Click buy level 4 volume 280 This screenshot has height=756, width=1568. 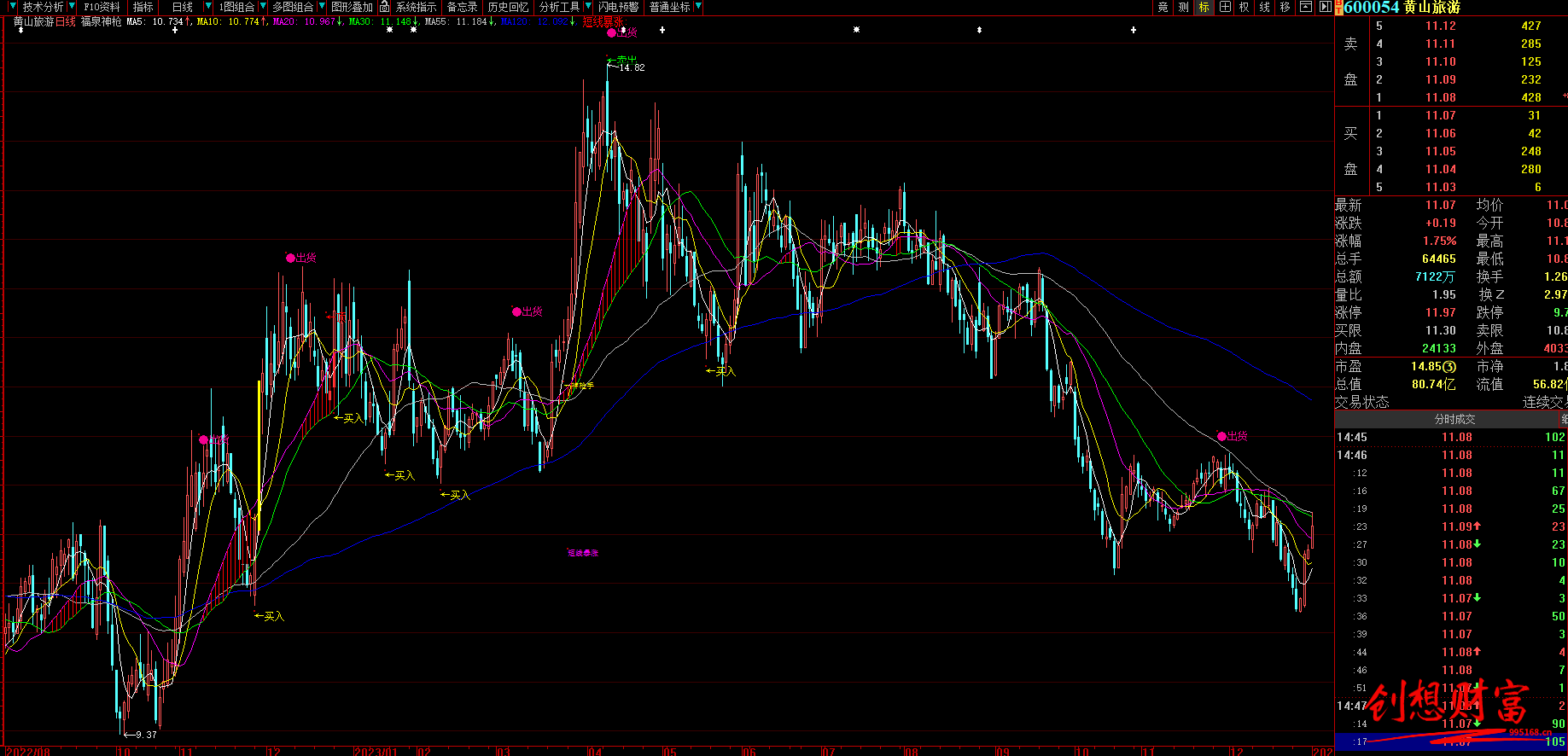(1531, 169)
